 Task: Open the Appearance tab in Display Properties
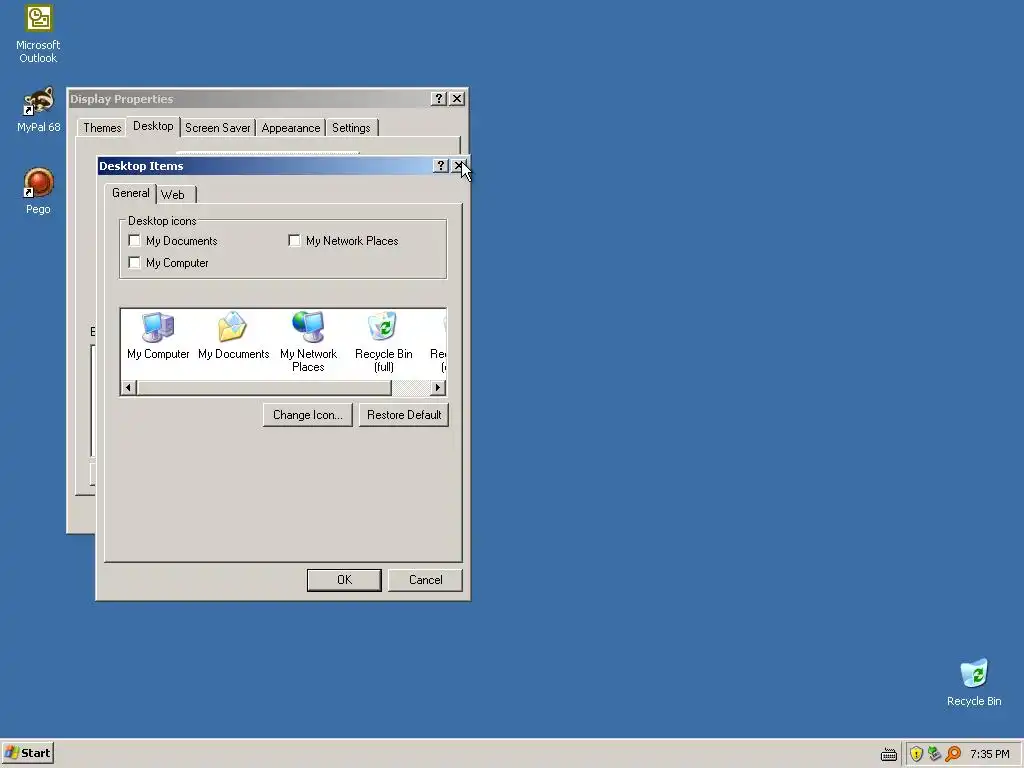tap(291, 128)
